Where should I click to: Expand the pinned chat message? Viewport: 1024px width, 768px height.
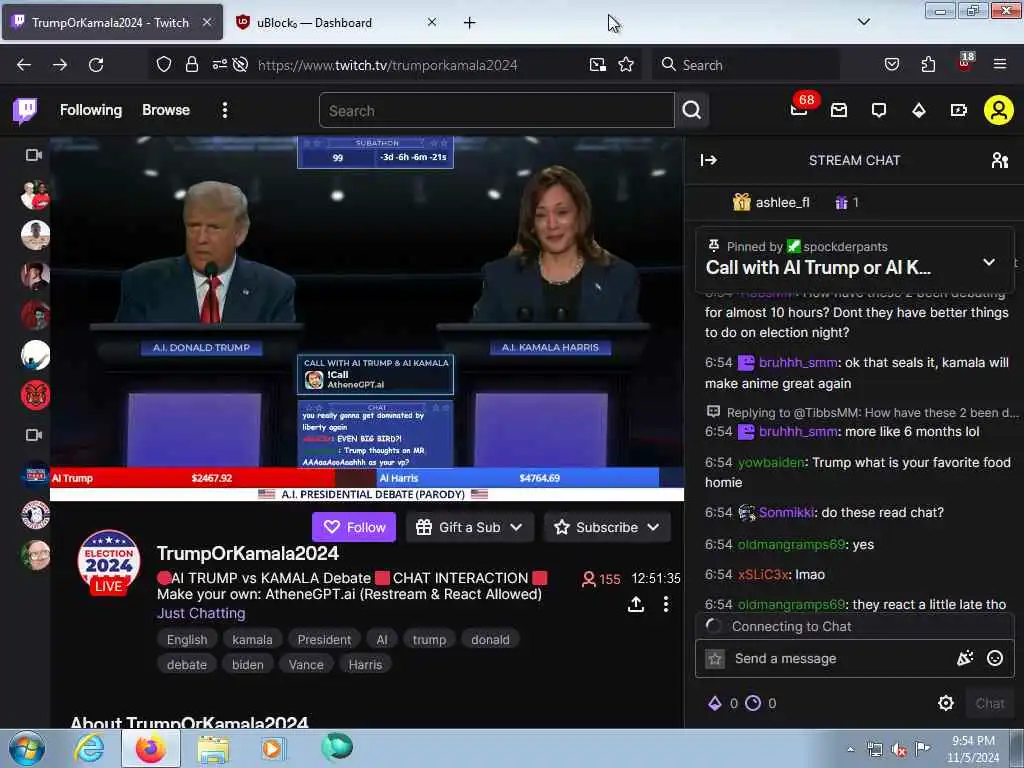click(x=989, y=262)
